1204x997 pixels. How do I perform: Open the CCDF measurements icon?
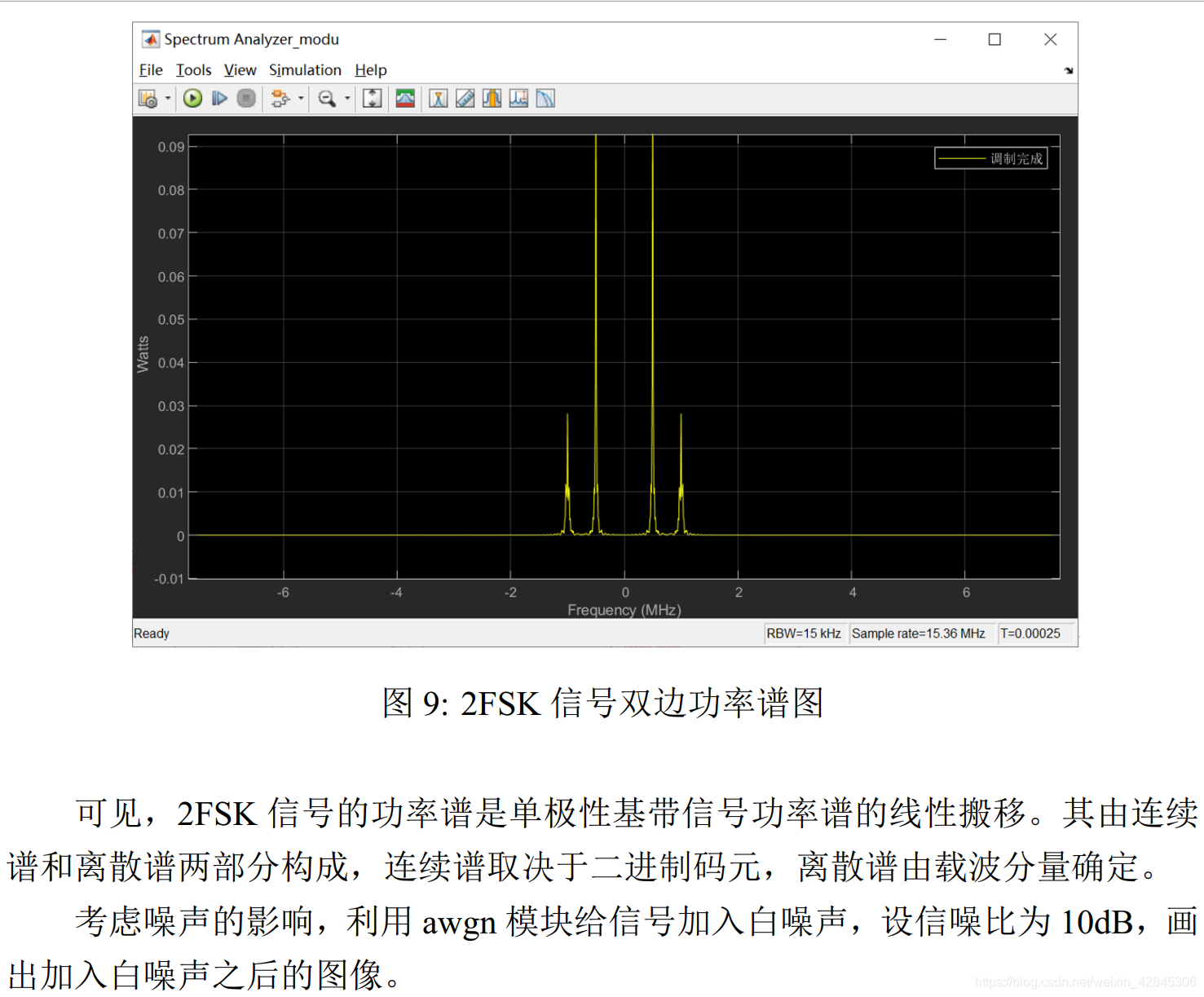[x=545, y=99]
